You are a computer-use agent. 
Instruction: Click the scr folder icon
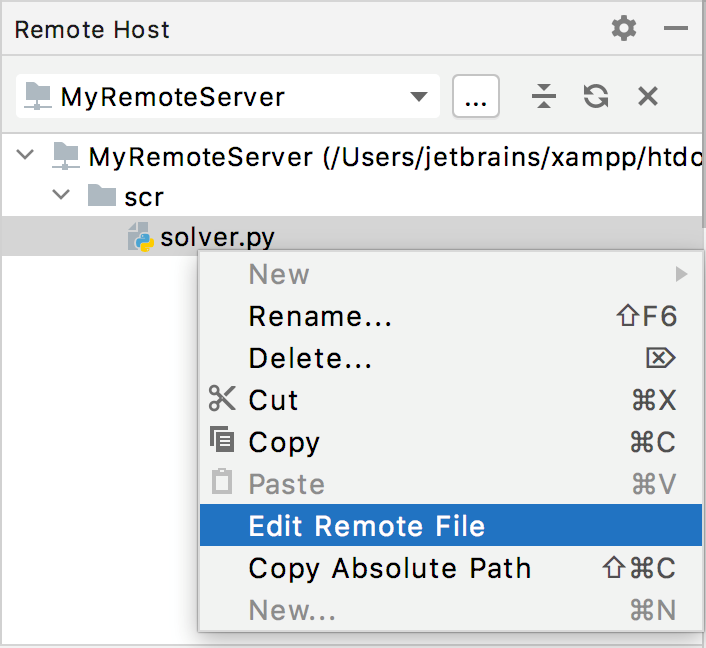[x=101, y=196]
